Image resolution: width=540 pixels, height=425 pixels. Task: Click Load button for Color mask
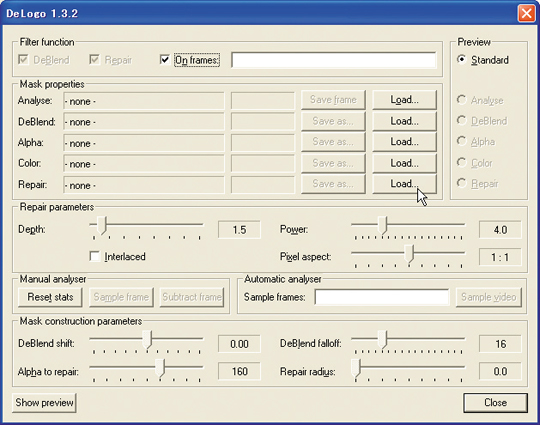[404, 163]
